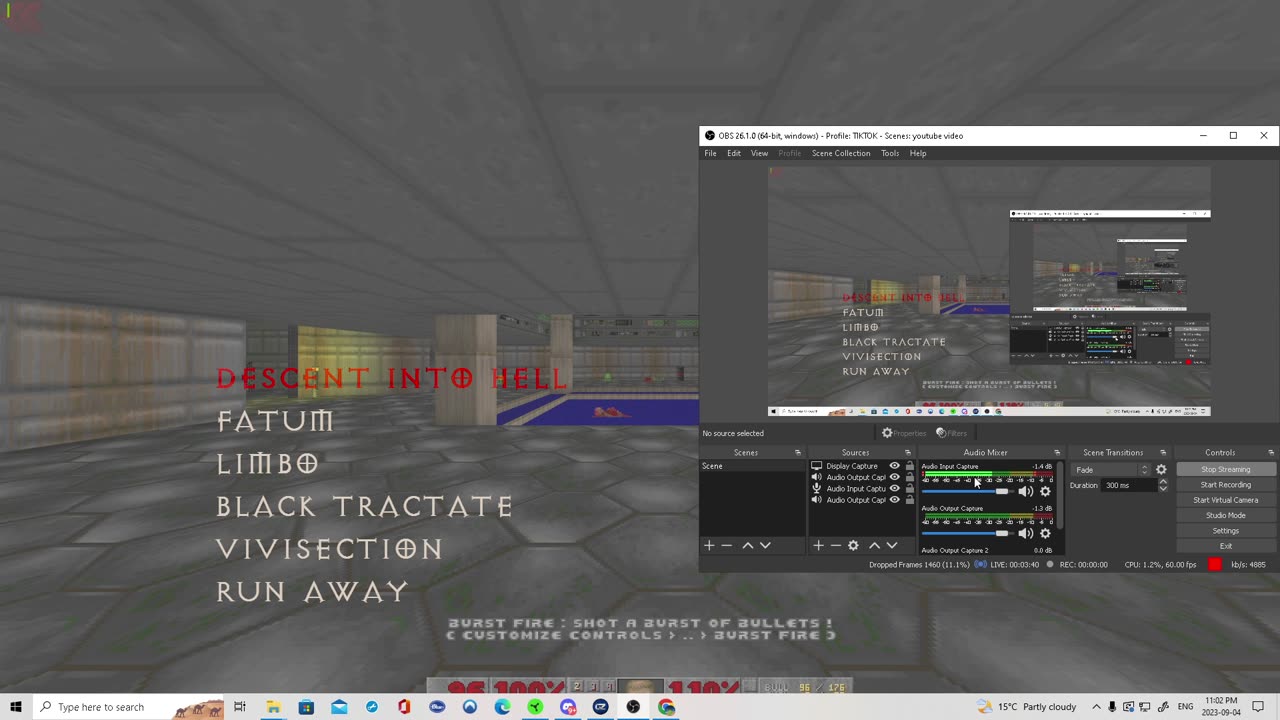Open the File menu in OBS

click(710, 153)
